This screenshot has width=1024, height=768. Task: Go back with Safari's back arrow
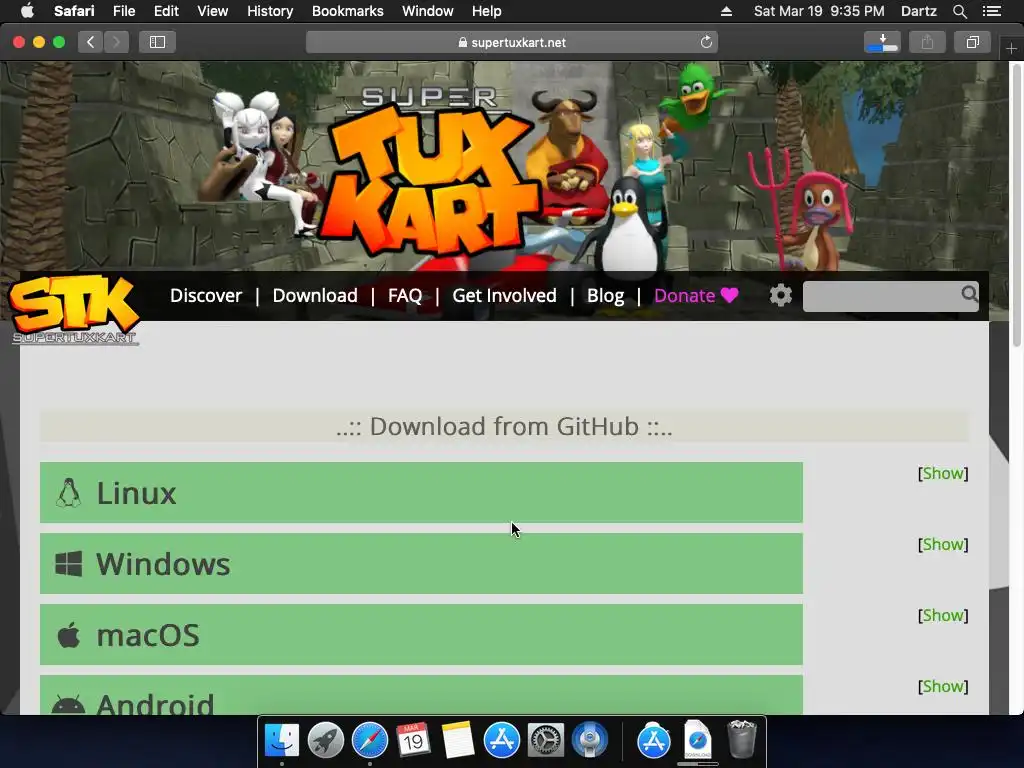[x=91, y=42]
